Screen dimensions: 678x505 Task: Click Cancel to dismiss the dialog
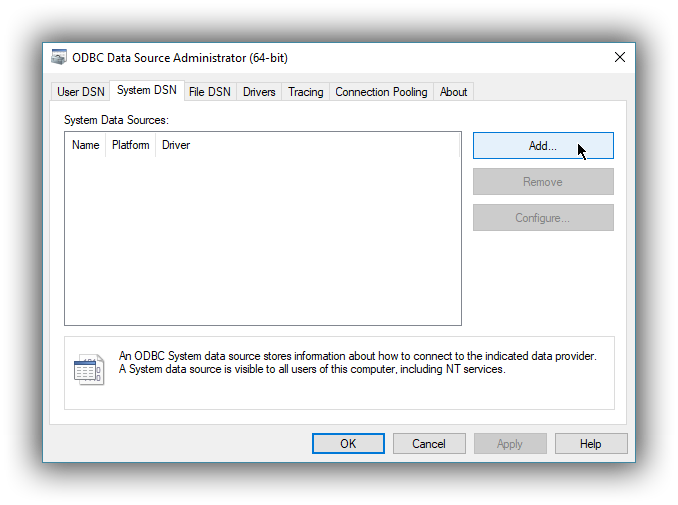(429, 444)
